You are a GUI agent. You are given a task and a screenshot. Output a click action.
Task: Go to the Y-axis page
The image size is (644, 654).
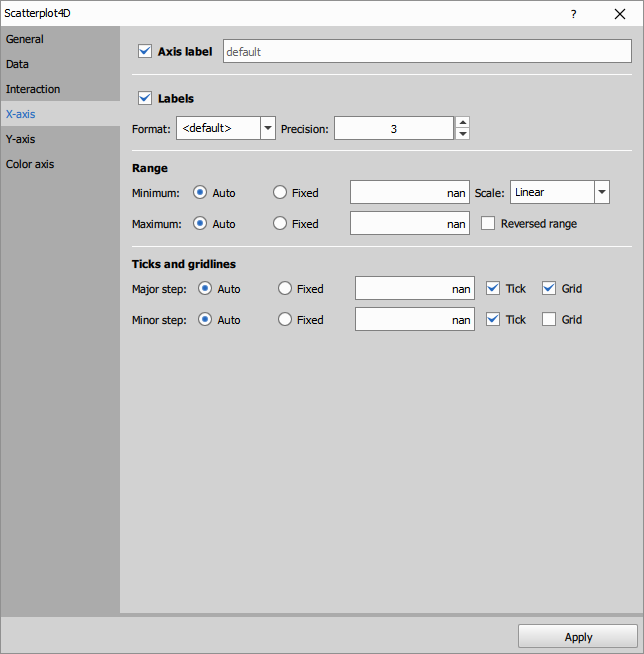point(60,139)
